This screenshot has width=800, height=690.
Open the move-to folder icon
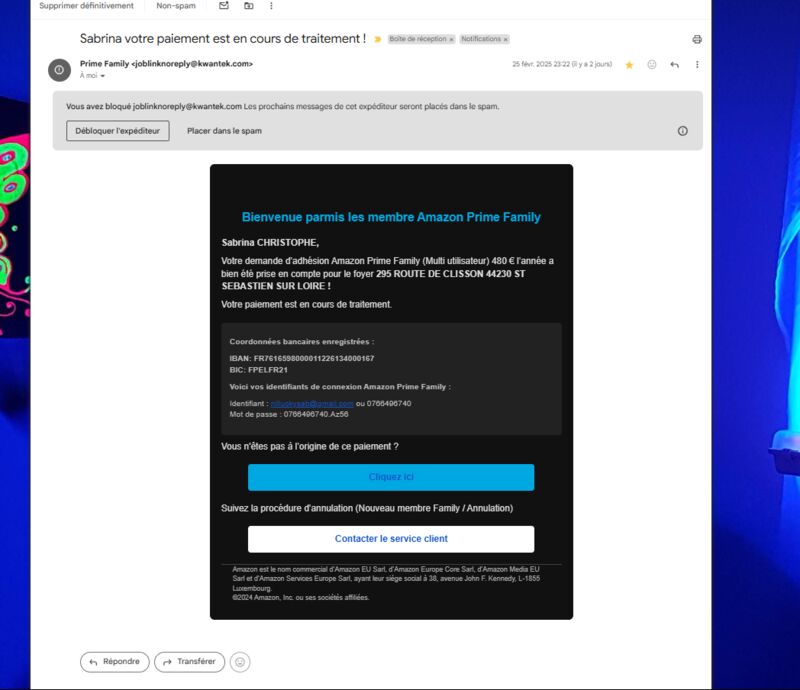coord(248,6)
